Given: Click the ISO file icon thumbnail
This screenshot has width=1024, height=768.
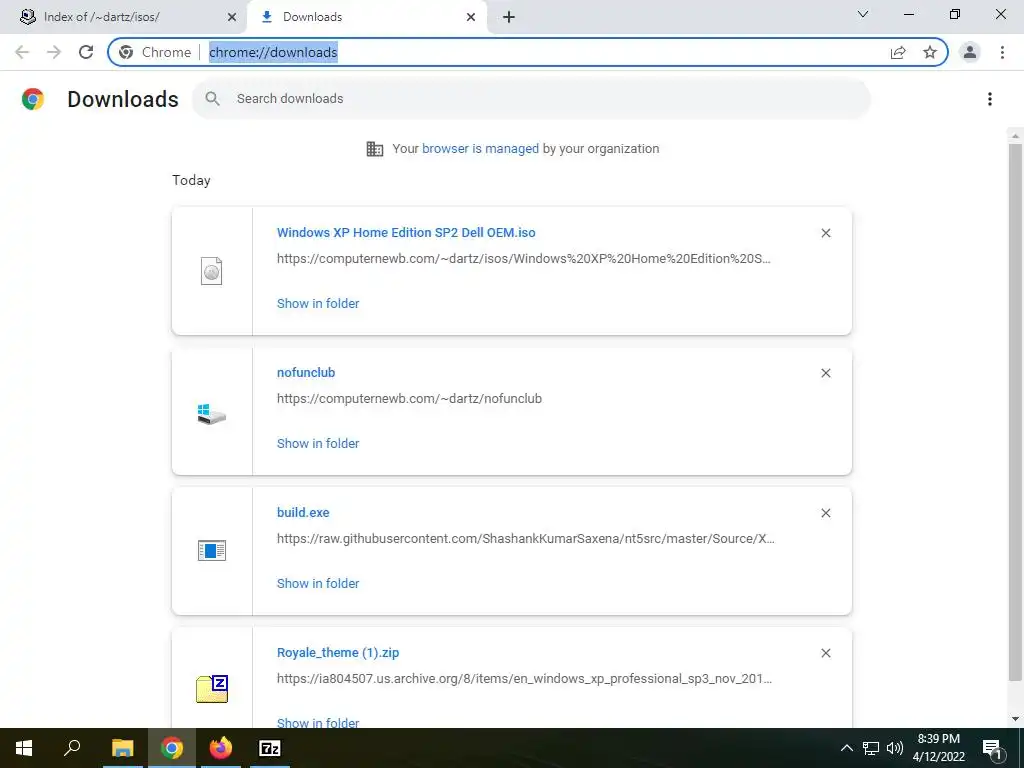Looking at the screenshot, I should 212,271.
